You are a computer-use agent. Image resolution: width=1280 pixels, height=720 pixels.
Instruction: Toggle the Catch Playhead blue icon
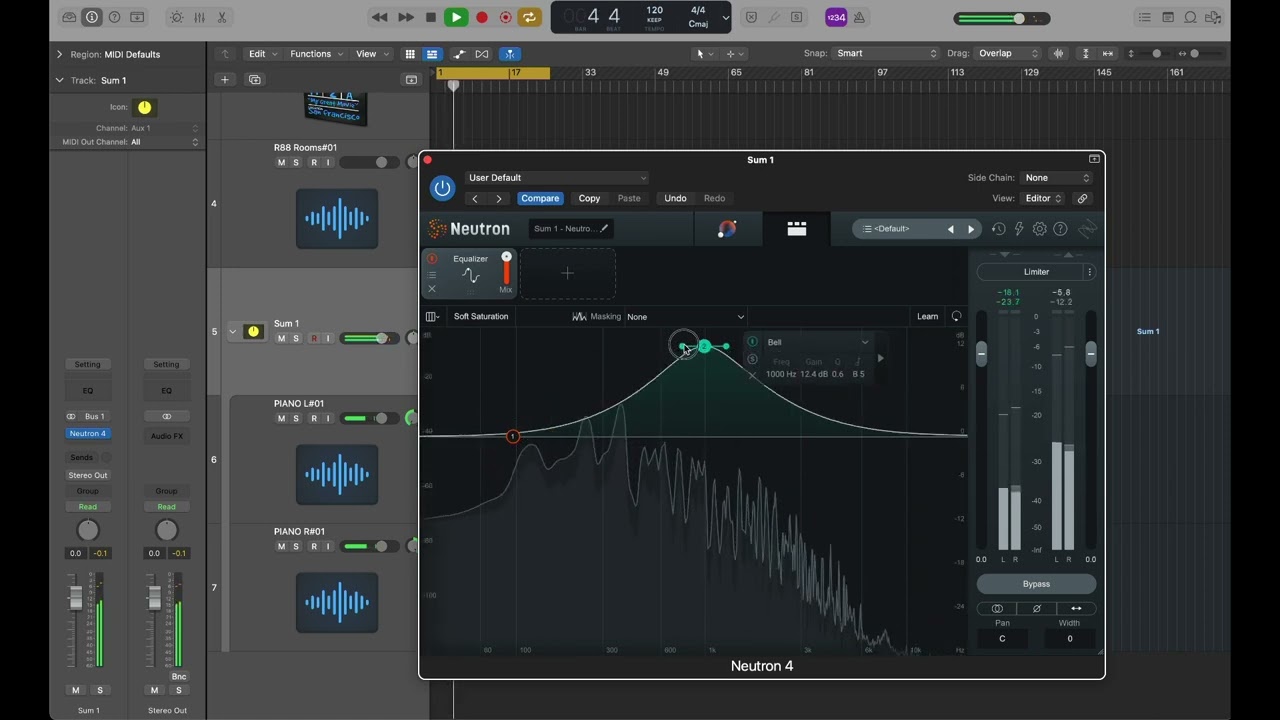click(510, 54)
